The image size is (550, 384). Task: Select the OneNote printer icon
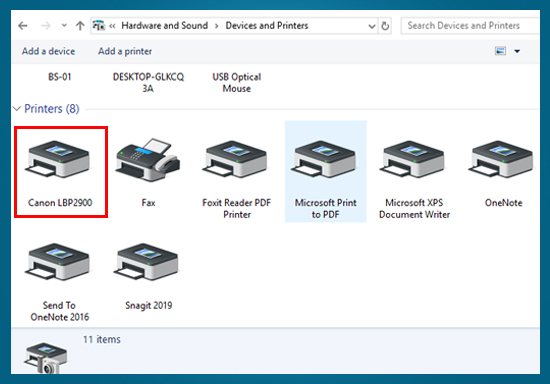501,159
